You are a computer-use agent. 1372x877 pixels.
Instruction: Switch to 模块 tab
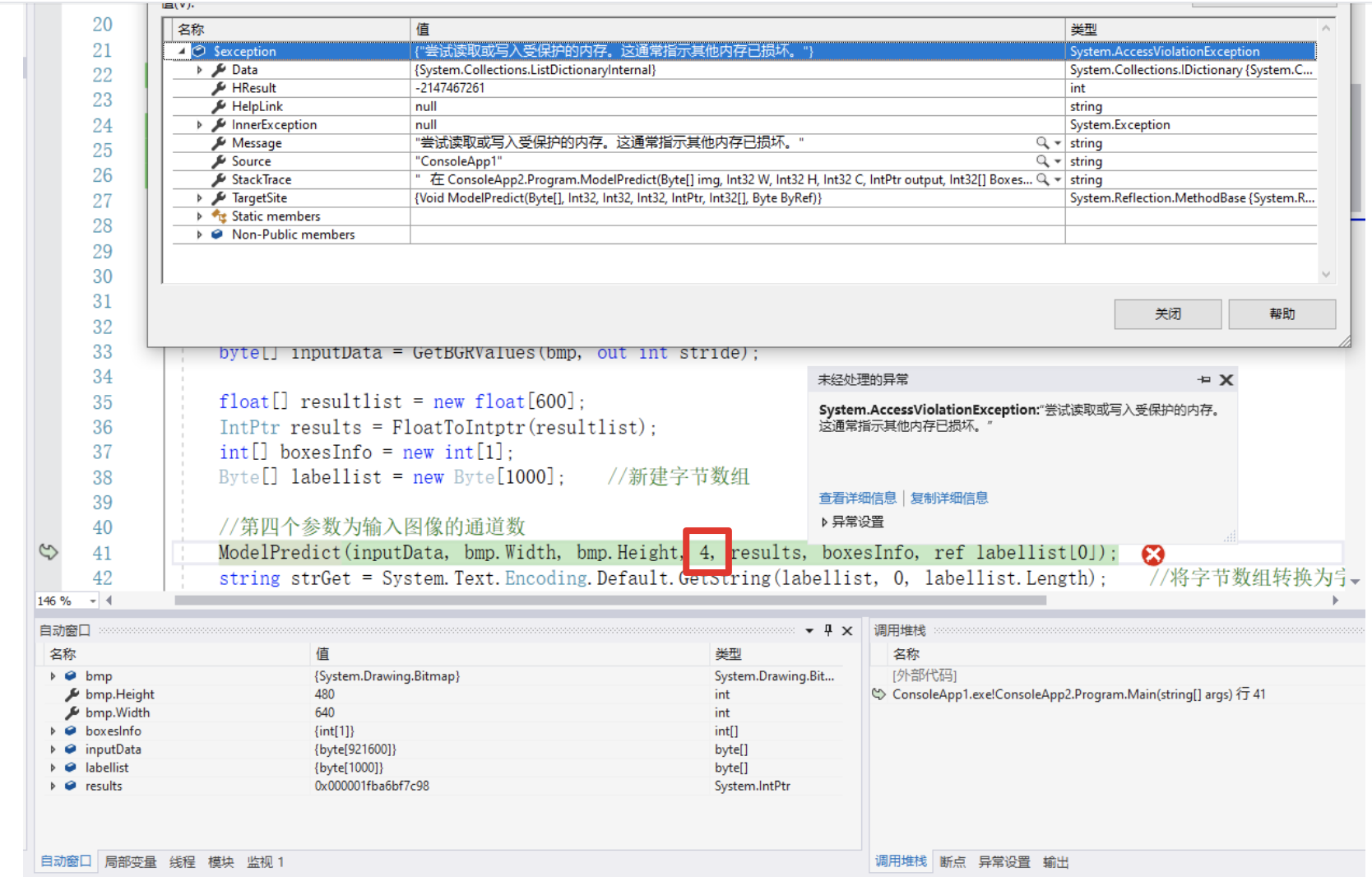tap(220, 861)
